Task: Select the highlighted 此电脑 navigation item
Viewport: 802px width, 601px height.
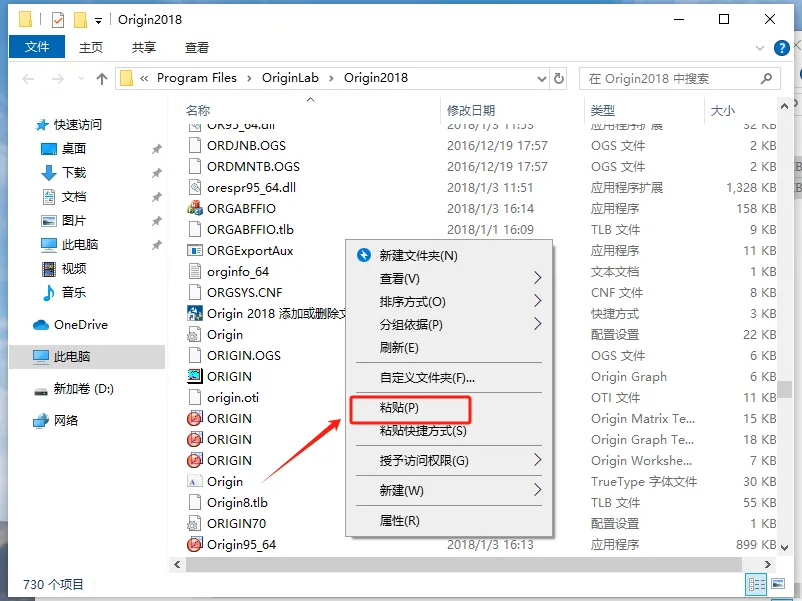Action: pos(87,357)
